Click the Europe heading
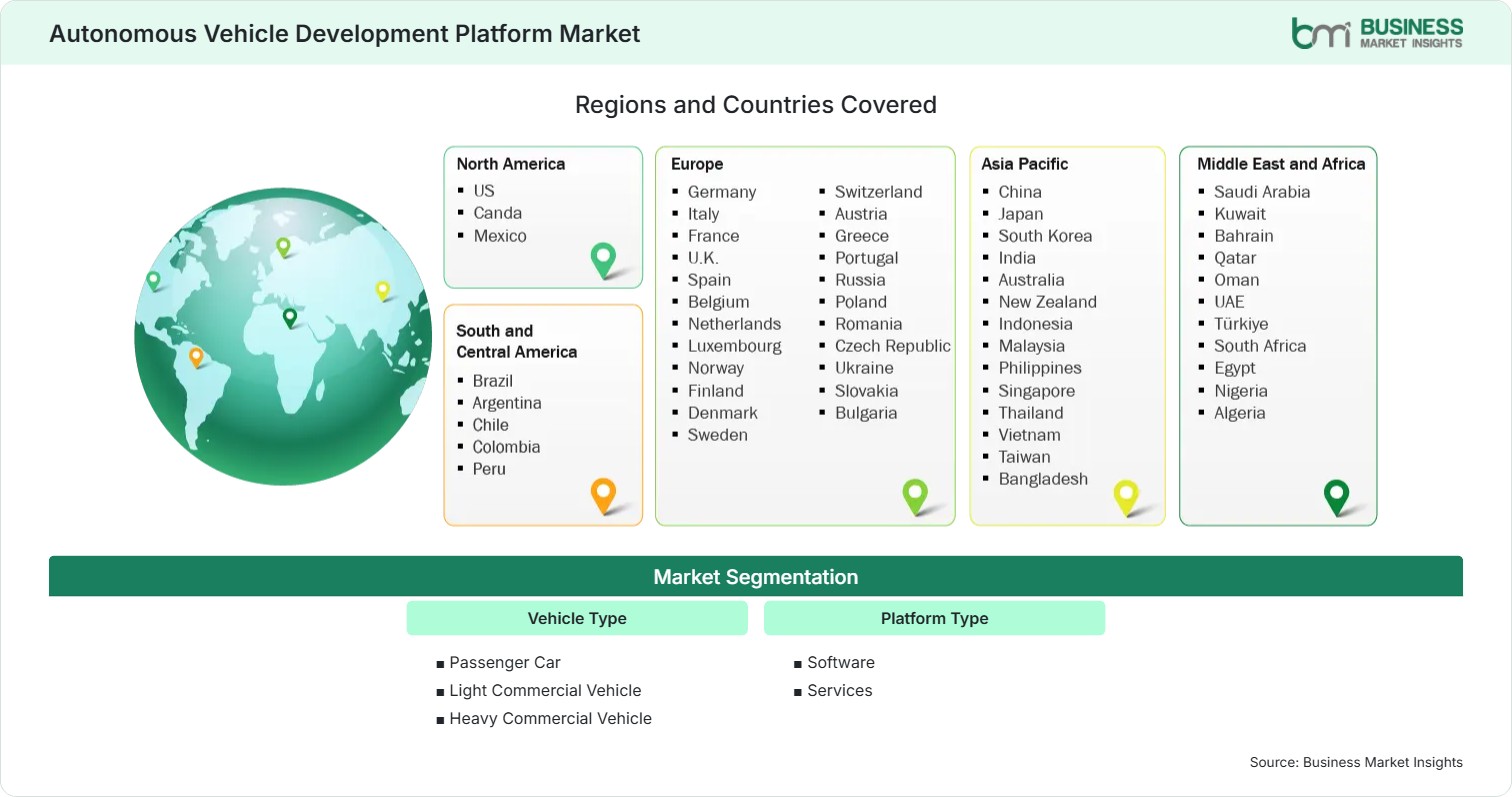This screenshot has width=1512, height=797. 697,164
